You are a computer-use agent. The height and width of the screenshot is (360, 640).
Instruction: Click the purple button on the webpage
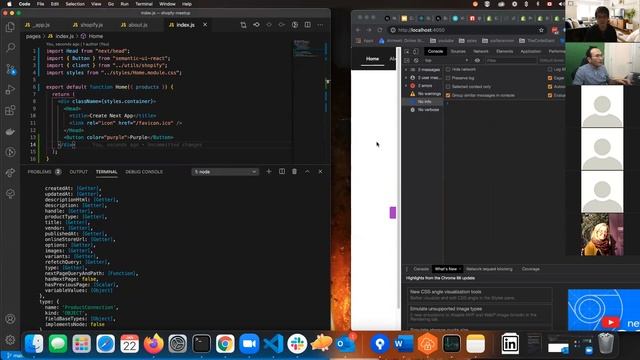pyautogui.click(x=393, y=213)
